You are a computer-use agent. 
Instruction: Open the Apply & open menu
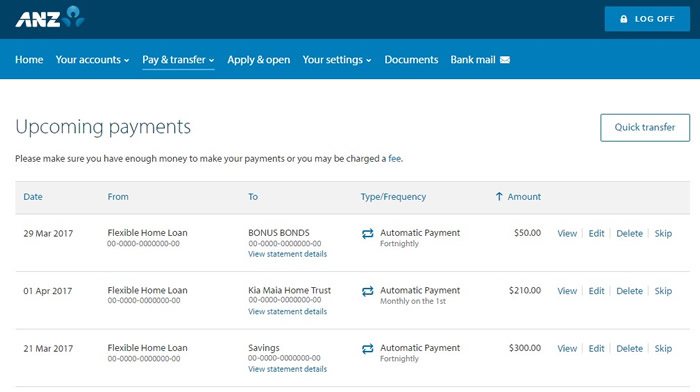[x=258, y=60]
